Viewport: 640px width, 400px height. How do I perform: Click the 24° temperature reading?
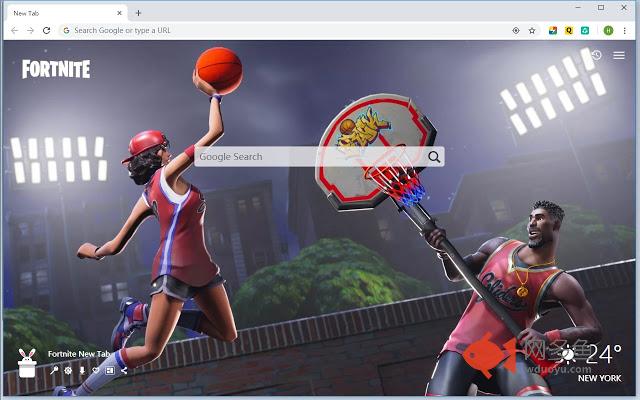point(604,353)
